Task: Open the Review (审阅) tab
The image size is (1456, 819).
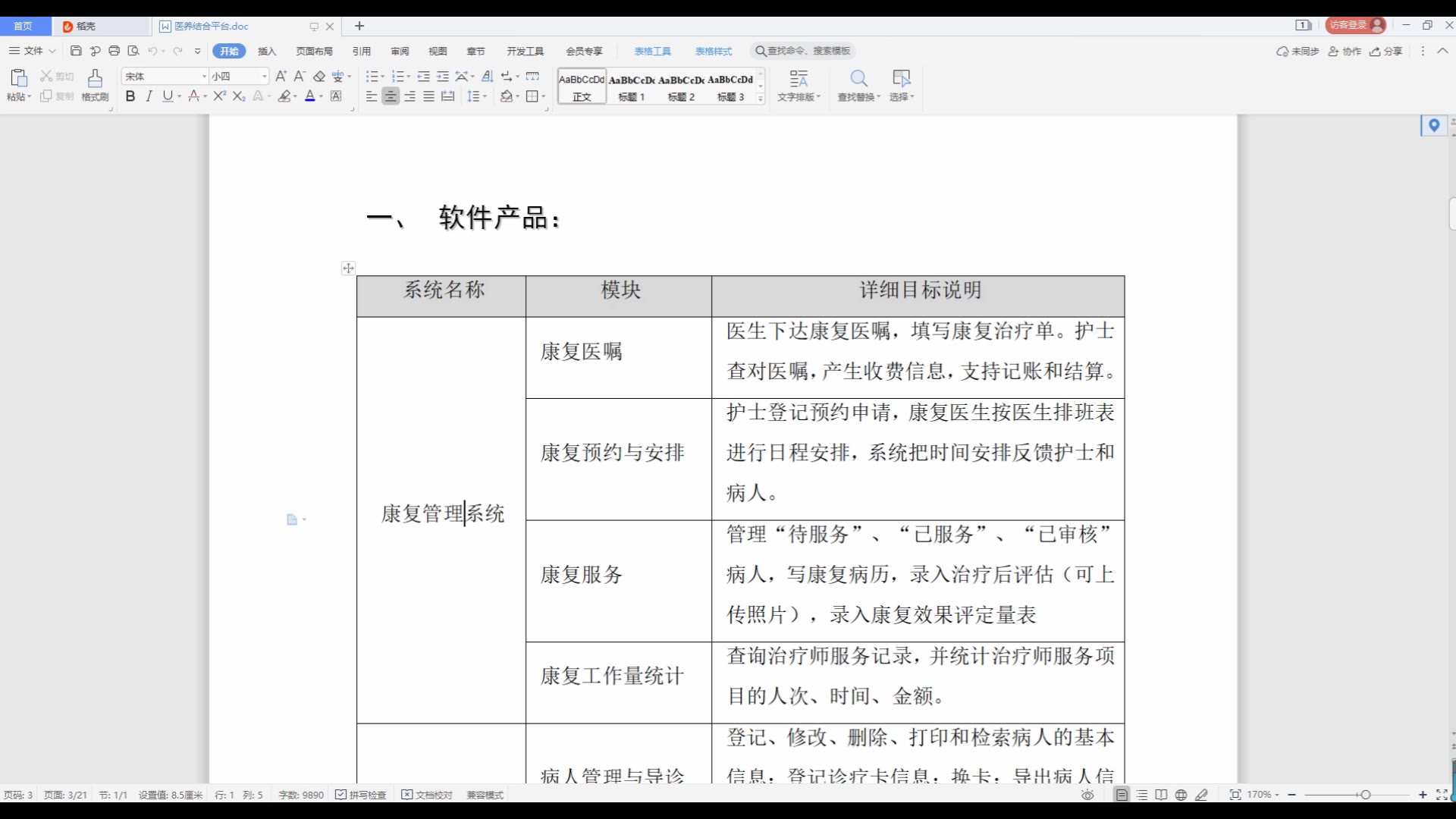Action: (x=400, y=51)
